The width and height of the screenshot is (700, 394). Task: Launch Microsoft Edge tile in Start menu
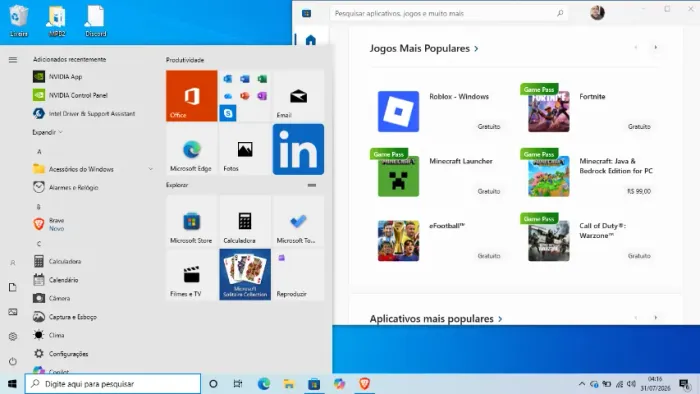pyautogui.click(x=192, y=149)
